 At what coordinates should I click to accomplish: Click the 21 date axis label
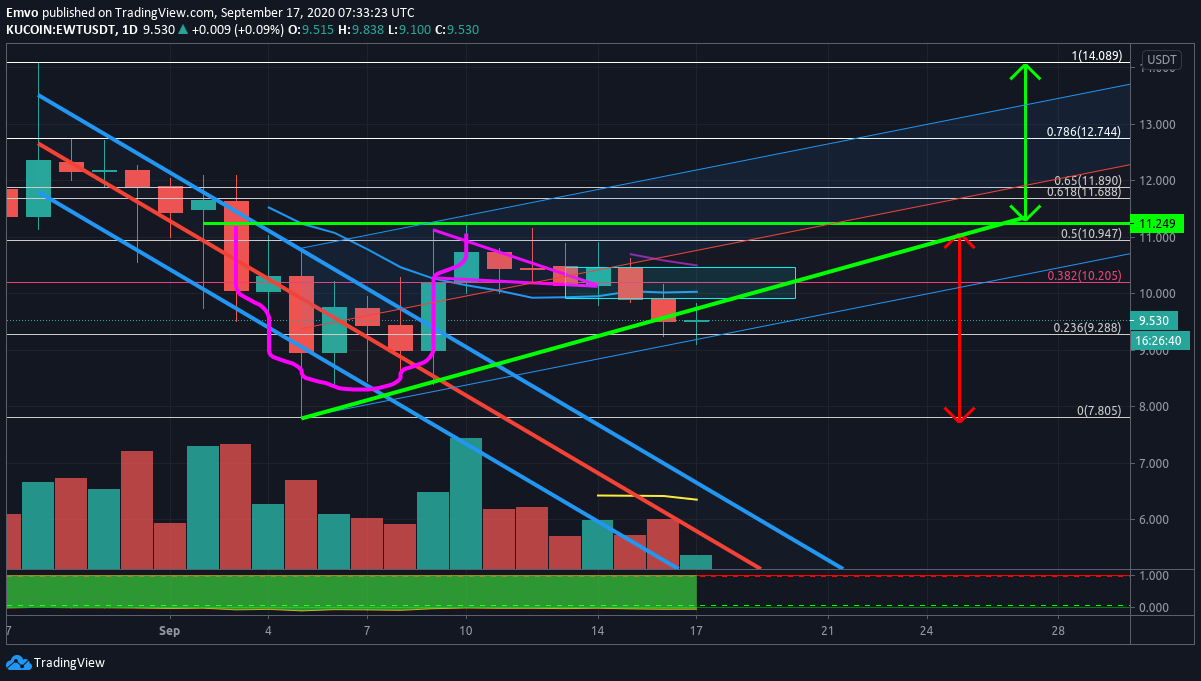coord(827,631)
